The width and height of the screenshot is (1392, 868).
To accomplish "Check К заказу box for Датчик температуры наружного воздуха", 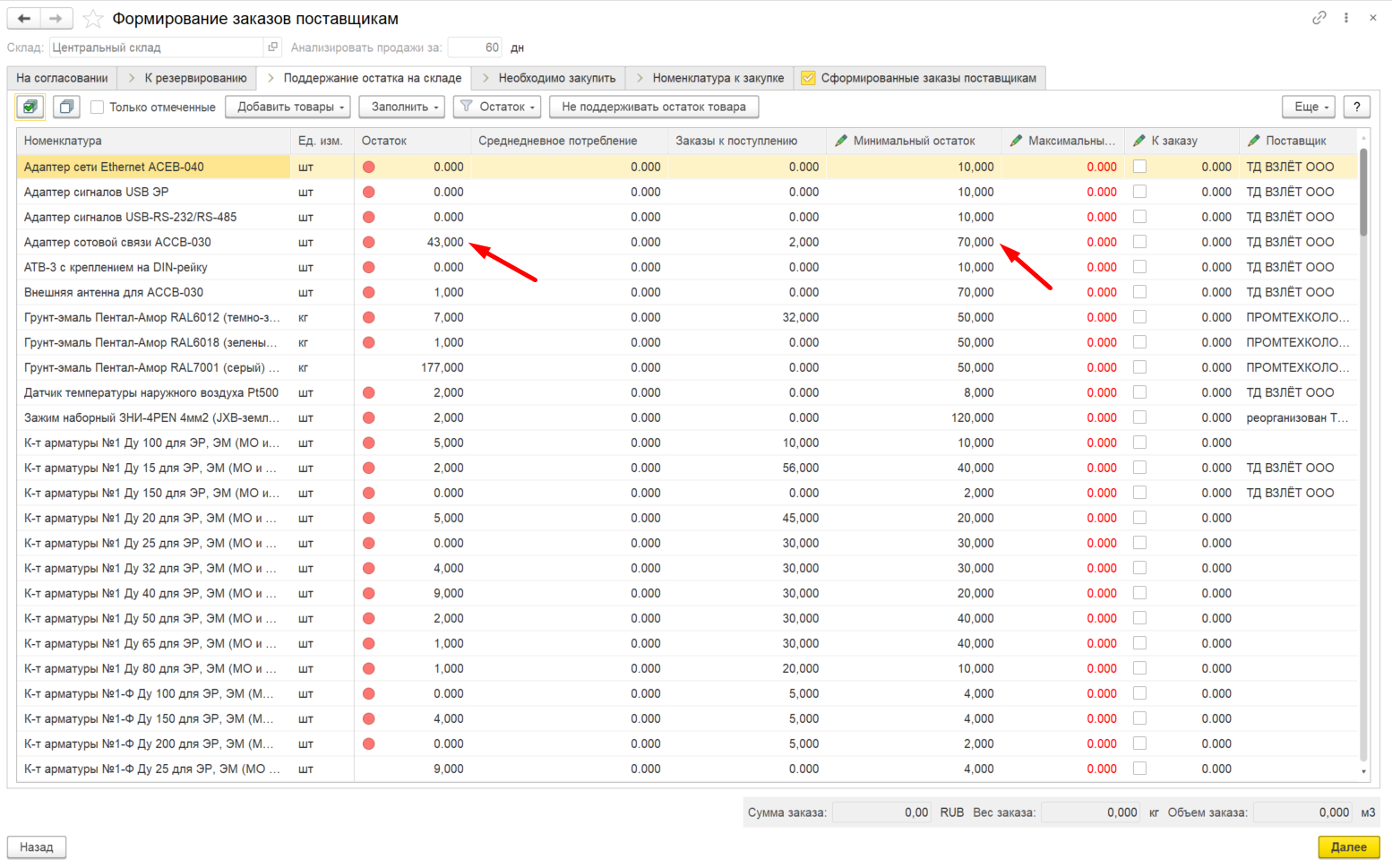I will (1139, 392).
